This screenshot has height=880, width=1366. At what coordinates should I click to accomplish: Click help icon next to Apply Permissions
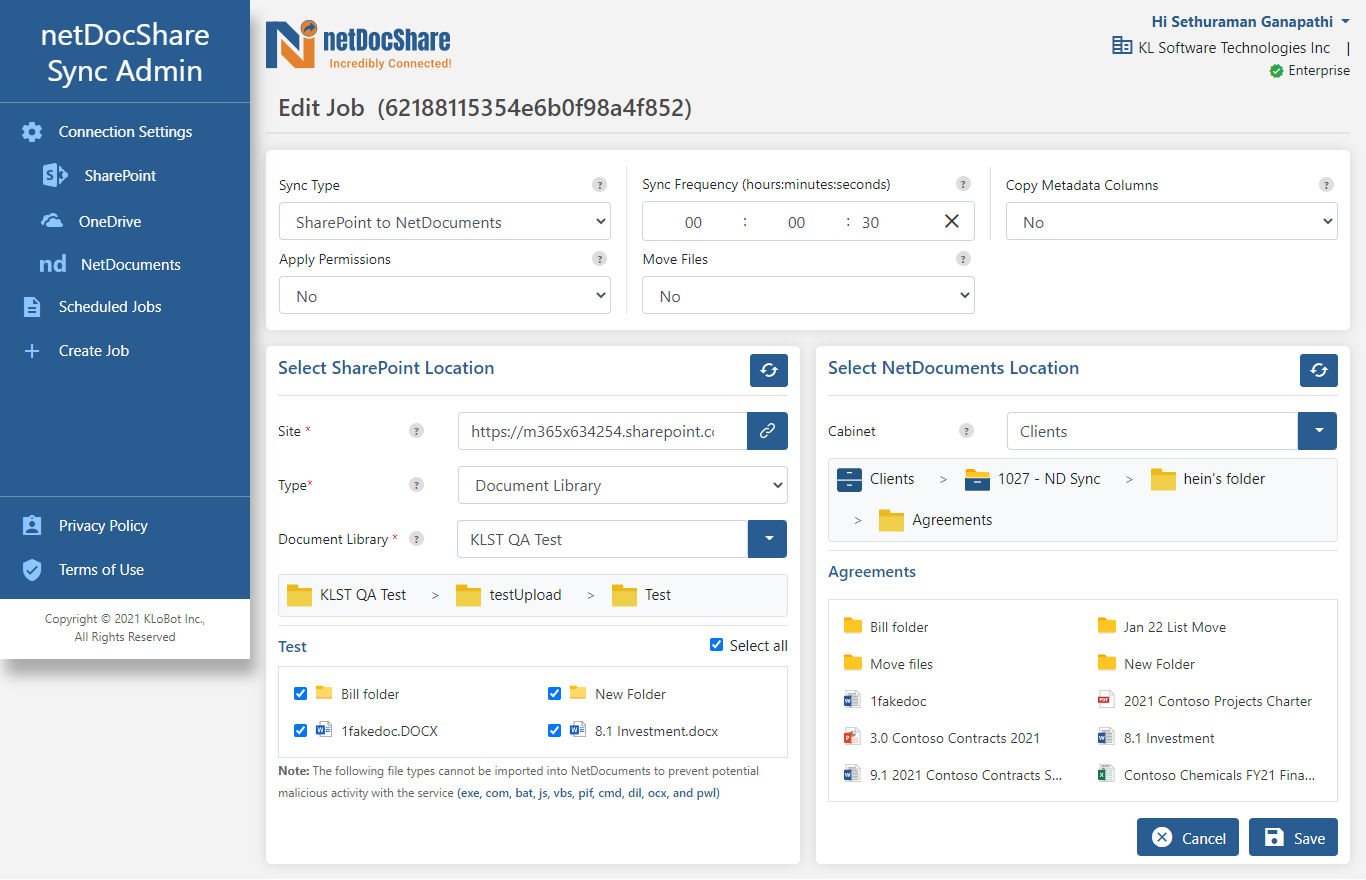(x=600, y=259)
